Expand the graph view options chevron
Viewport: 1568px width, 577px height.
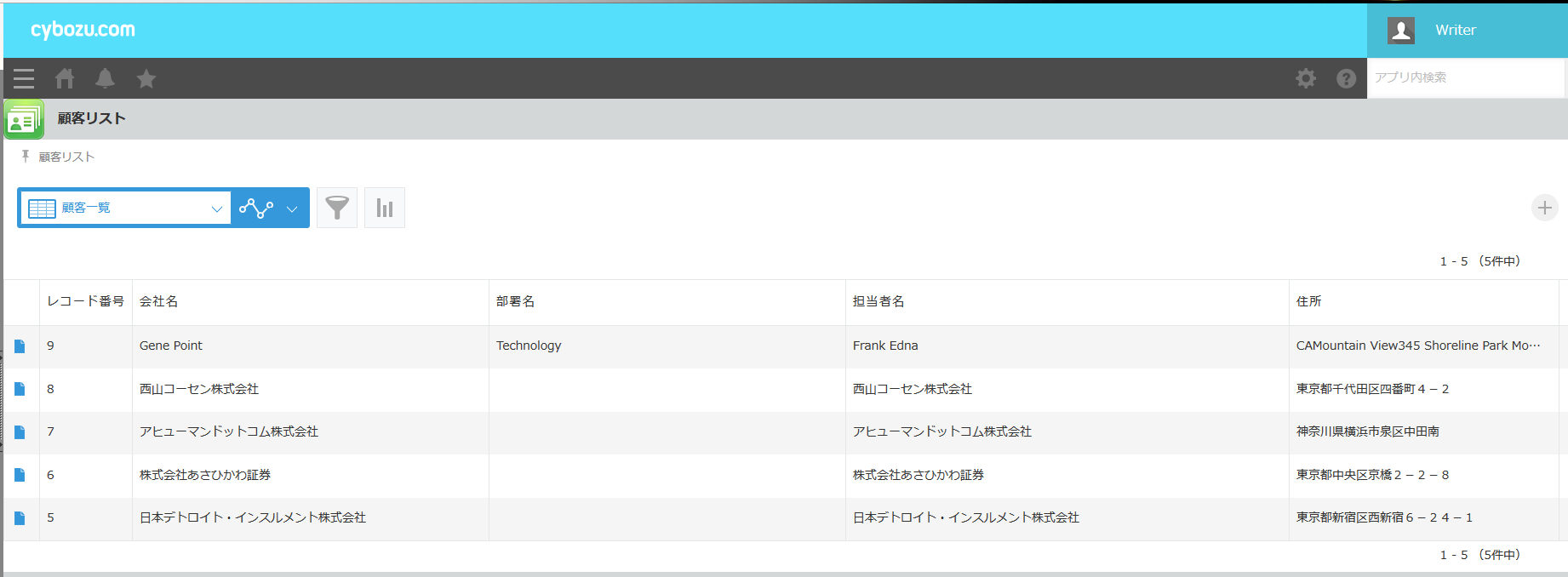[292, 209]
